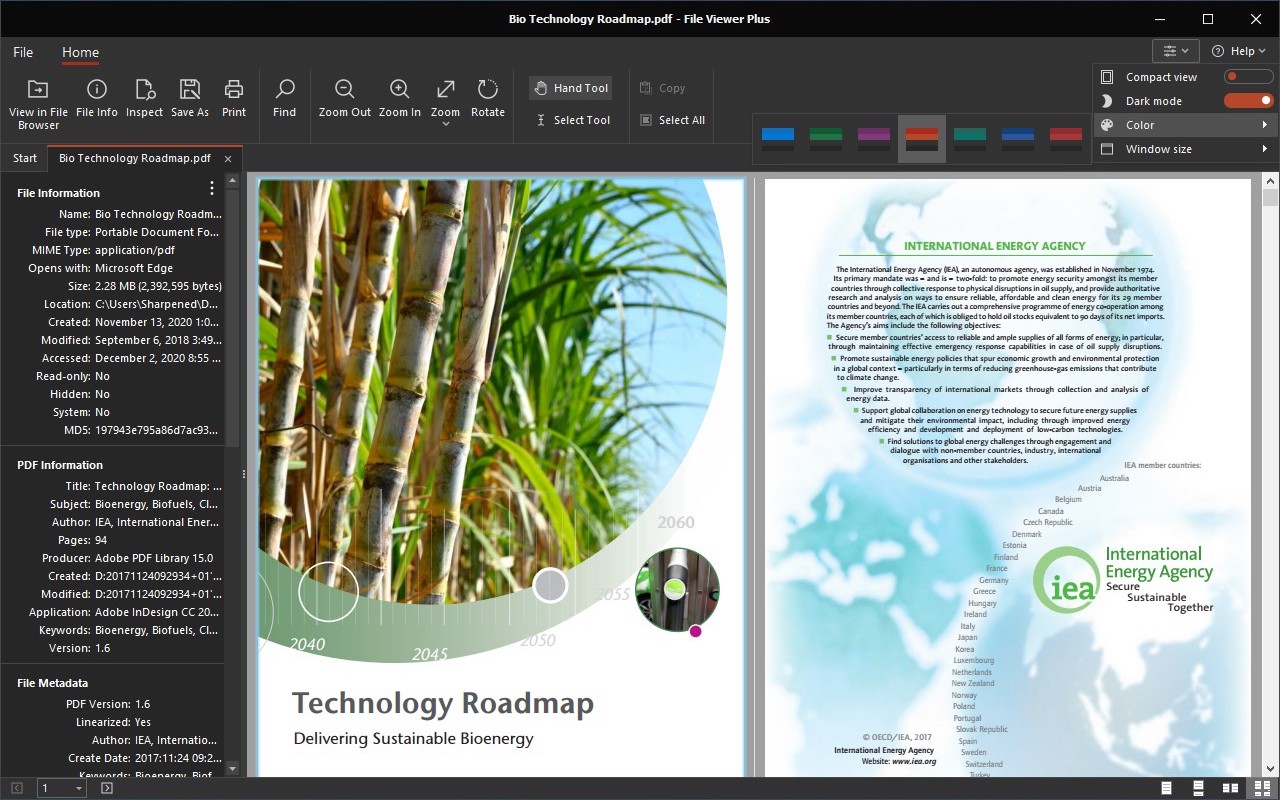Switch to two-page continuous view
The width and height of the screenshot is (1280, 800).
point(1262,789)
